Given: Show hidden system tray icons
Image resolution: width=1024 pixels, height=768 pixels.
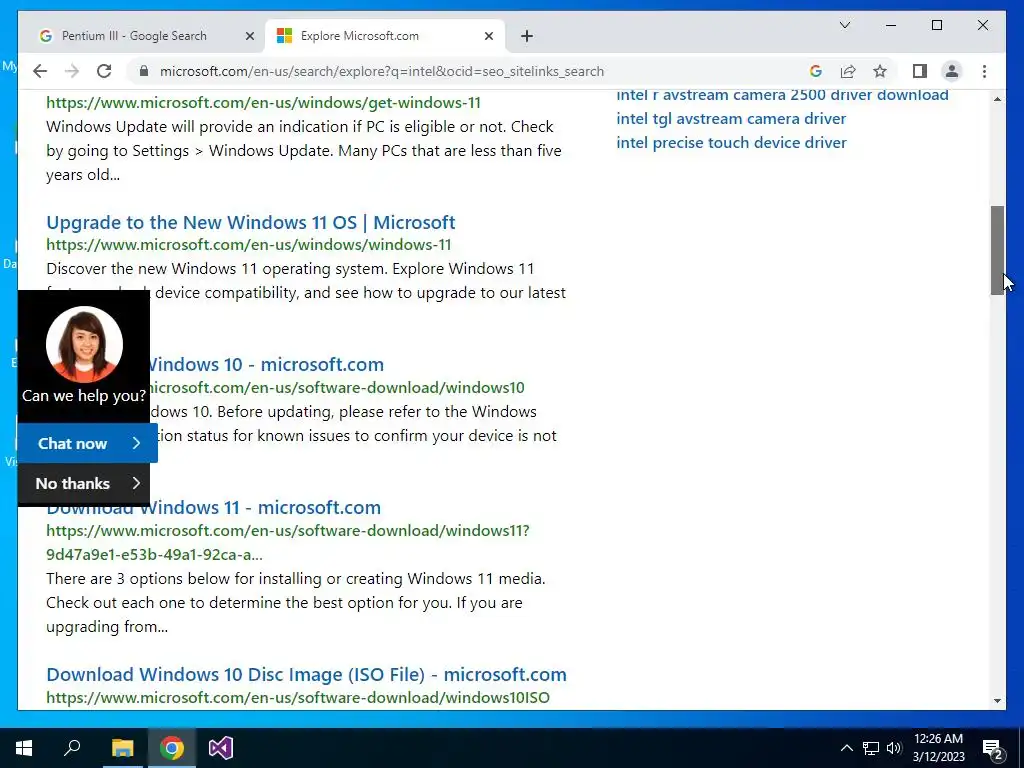Looking at the screenshot, I should click(846, 748).
